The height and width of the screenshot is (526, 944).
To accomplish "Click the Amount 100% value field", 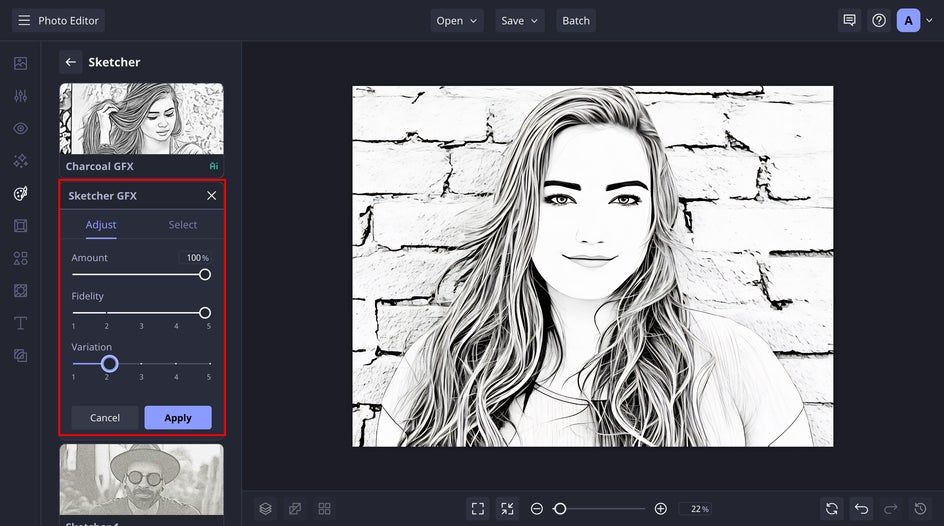I will 195,258.
